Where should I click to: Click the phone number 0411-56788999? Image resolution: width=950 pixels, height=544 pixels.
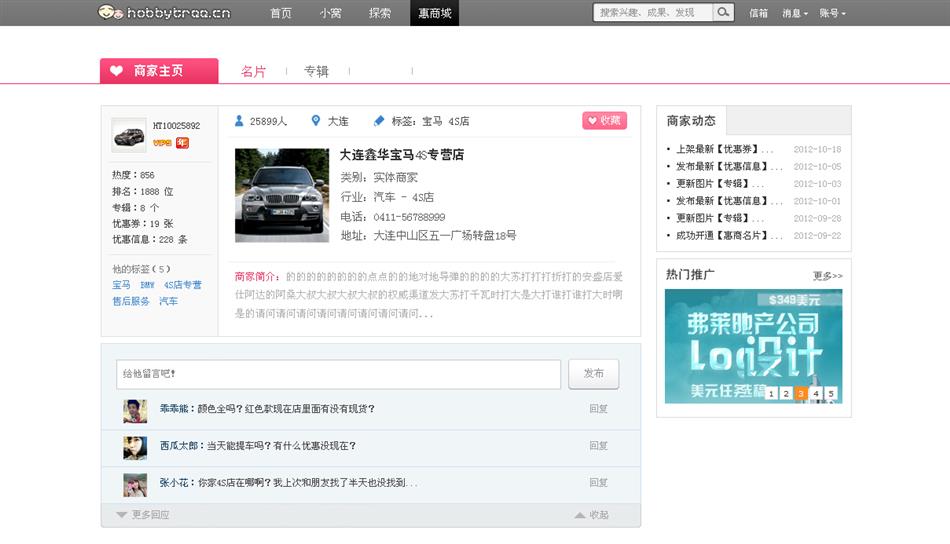409,217
